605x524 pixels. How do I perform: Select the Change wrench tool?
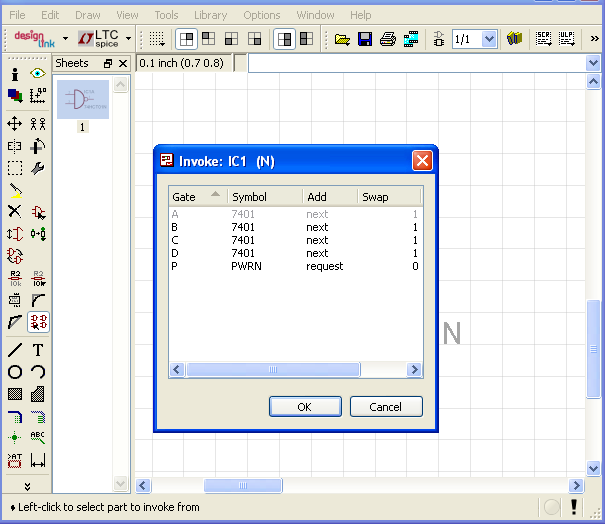coord(38,169)
